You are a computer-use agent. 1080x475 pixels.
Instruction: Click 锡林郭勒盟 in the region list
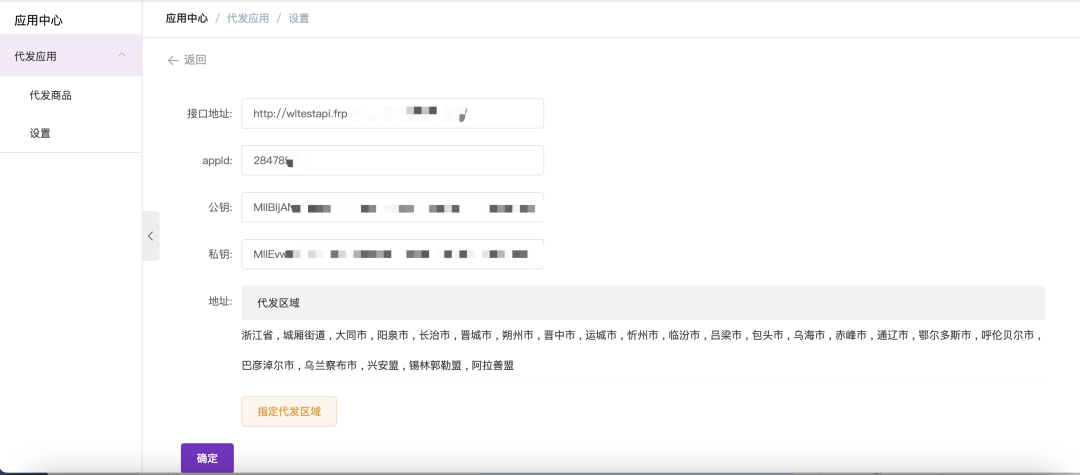435,366
